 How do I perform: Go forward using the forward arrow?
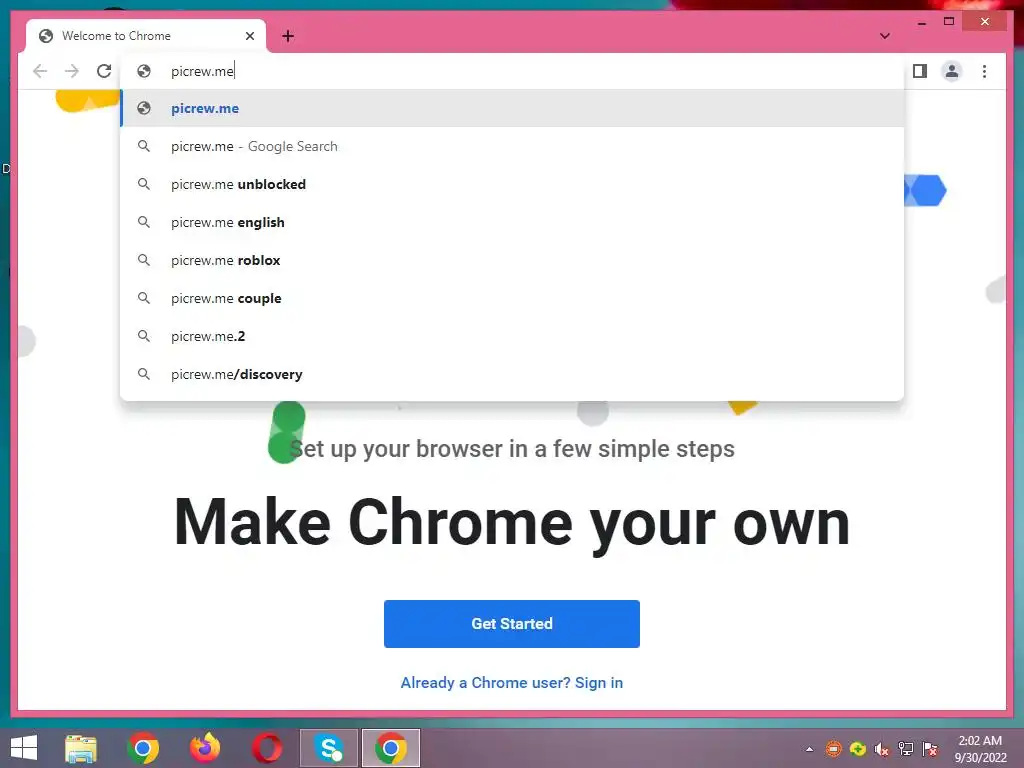click(x=72, y=71)
